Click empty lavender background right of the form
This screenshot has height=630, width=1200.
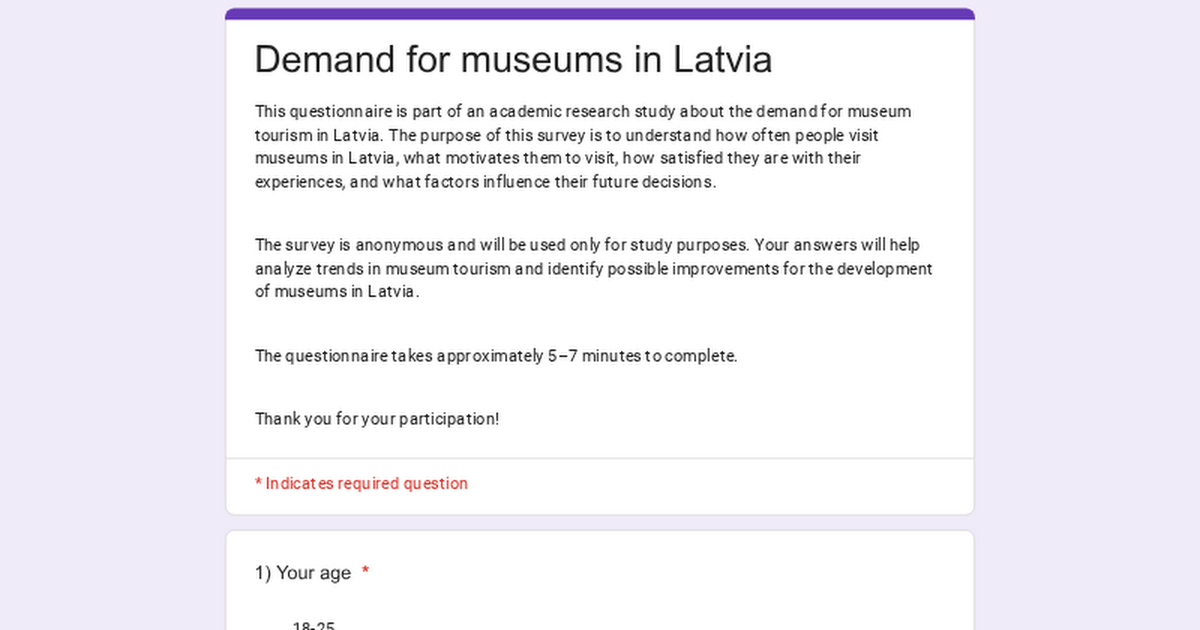(x=1088, y=300)
